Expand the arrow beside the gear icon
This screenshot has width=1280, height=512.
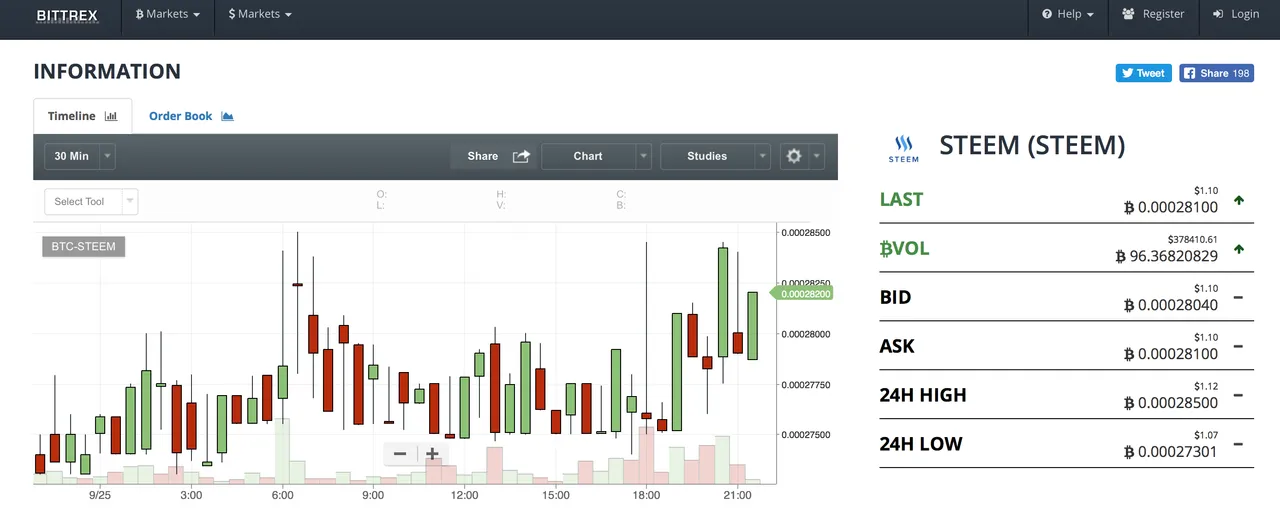(817, 156)
